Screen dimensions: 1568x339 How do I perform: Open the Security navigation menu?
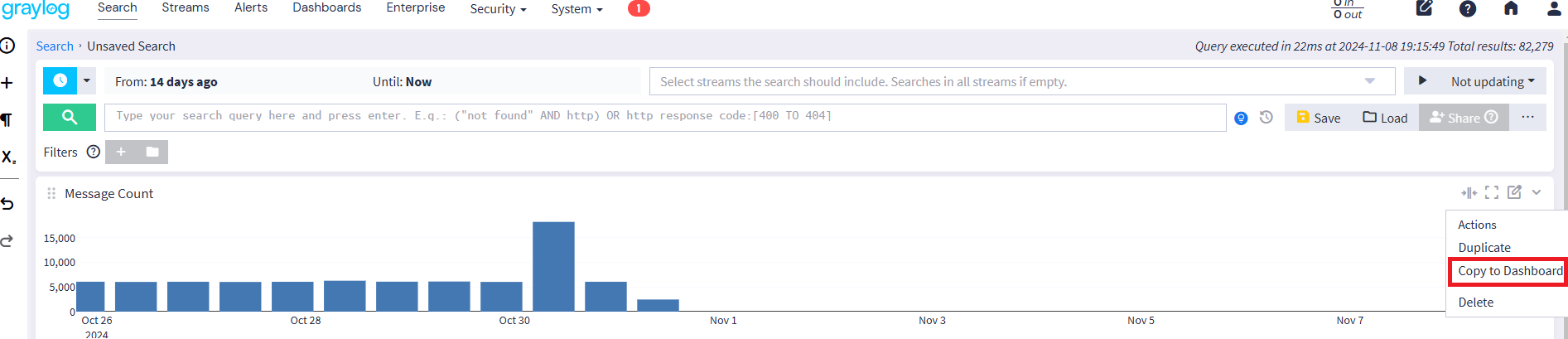coord(498,9)
